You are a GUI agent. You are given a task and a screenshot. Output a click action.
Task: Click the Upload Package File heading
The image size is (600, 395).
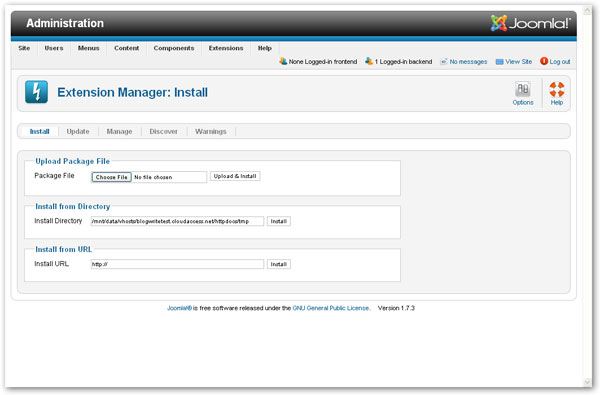tap(73, 161)
